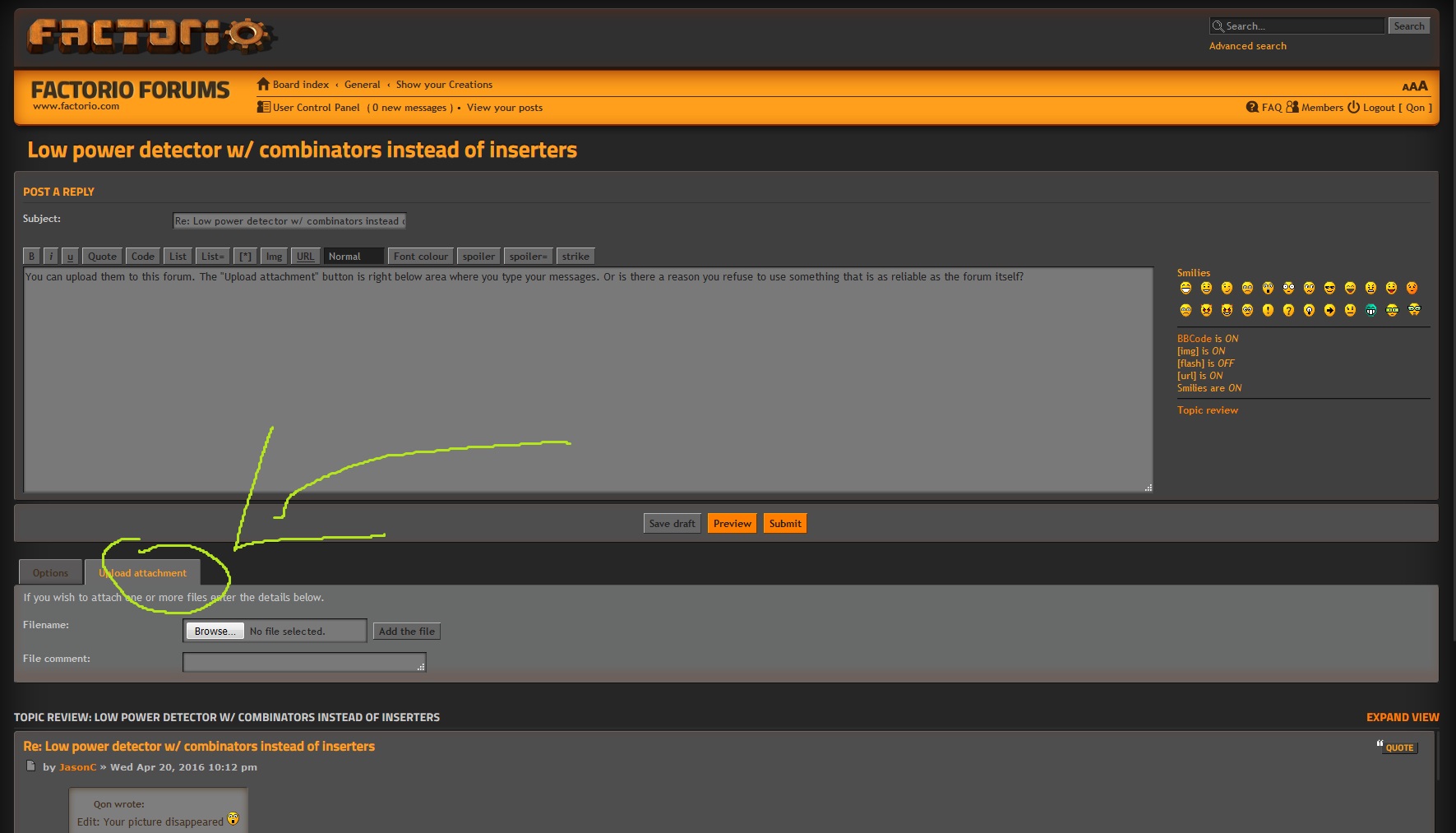Click the List= ordered list button
The height and width of the screenshot is (833, 1456).
tap(212, 257)
